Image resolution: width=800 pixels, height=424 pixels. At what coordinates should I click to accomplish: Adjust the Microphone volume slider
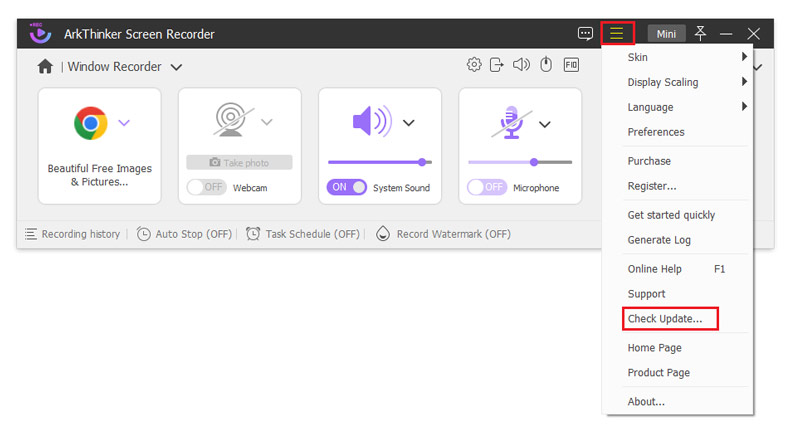(x=520, y=162)
